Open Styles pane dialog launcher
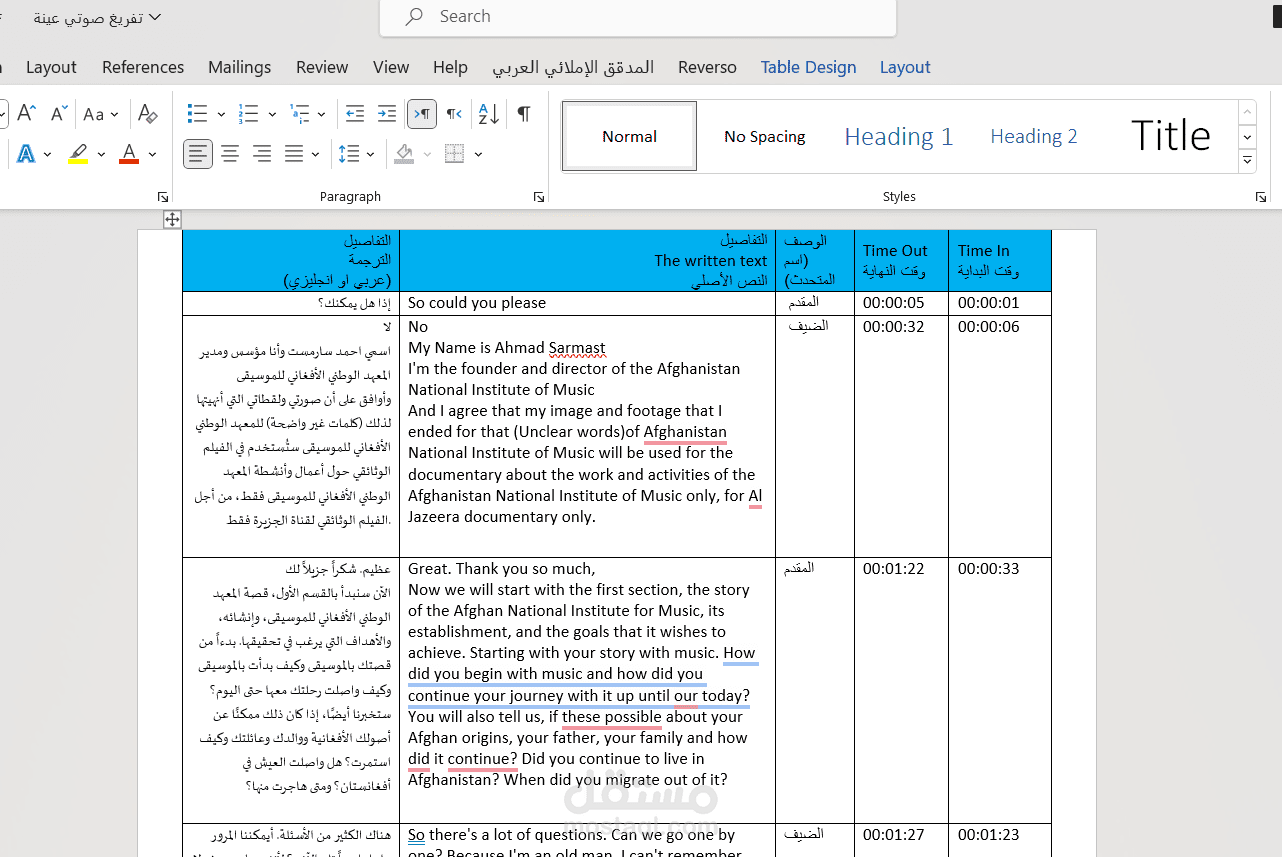The image size is (1282, 857). coord(1261,197)
